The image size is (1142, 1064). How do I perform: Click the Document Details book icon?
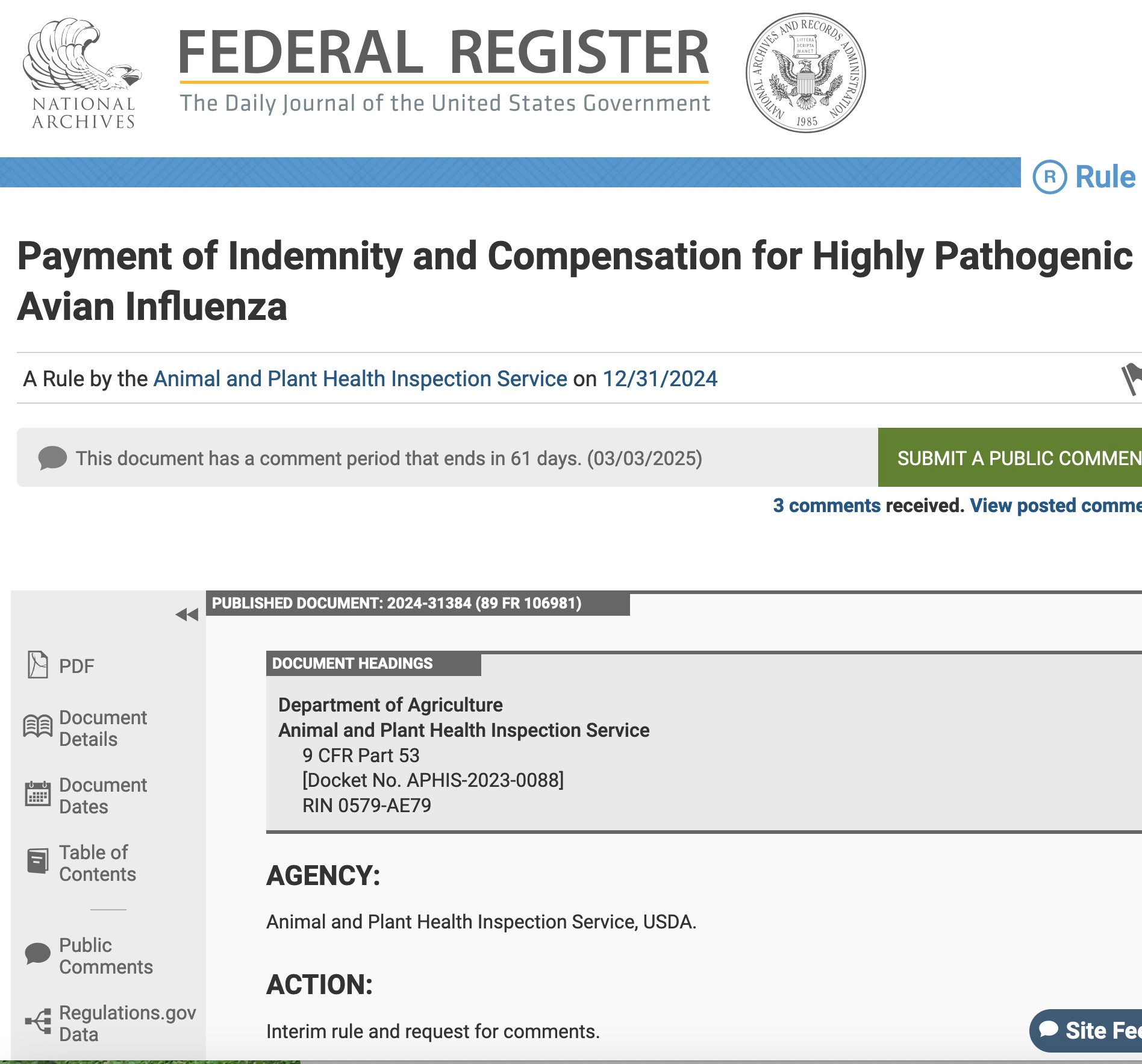click(38, 727)
